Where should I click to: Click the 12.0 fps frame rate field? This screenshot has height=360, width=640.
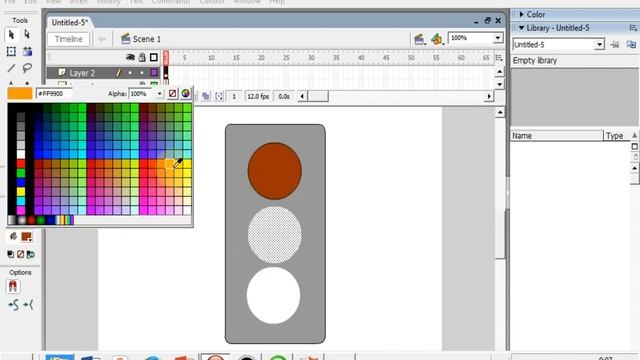click(258, 96)
